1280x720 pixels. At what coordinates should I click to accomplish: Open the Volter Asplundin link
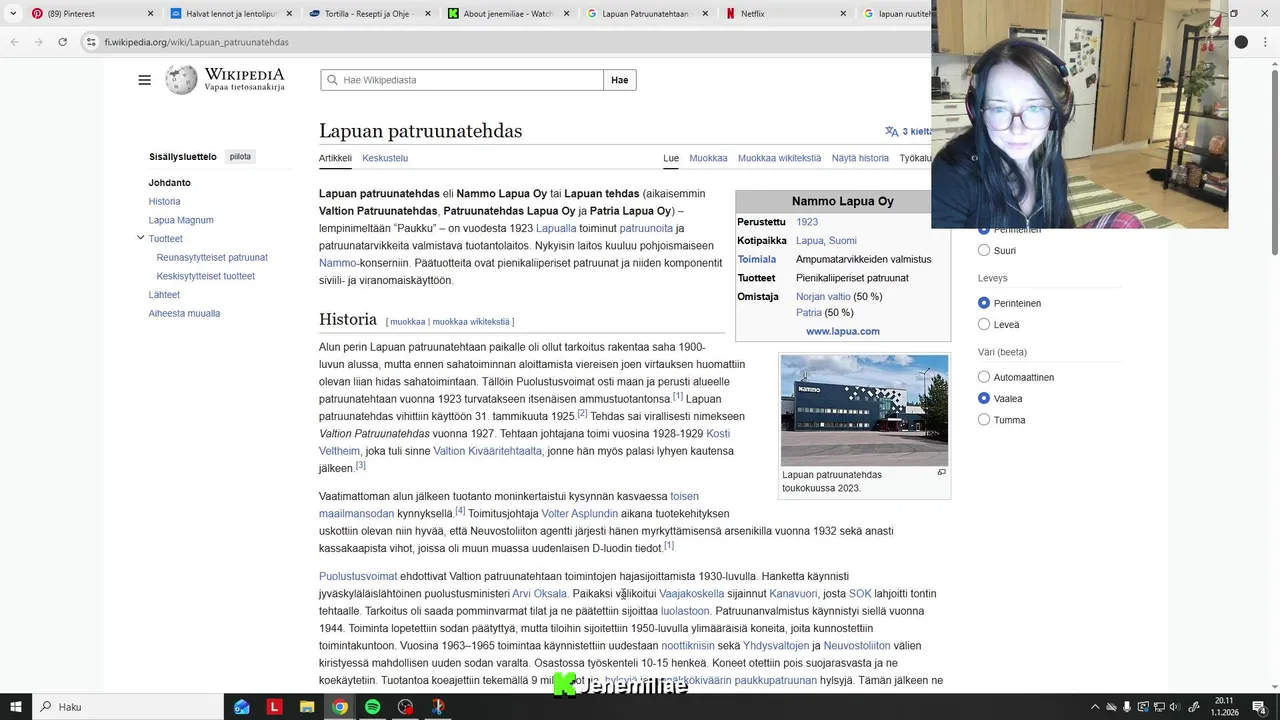click(580, 514)
